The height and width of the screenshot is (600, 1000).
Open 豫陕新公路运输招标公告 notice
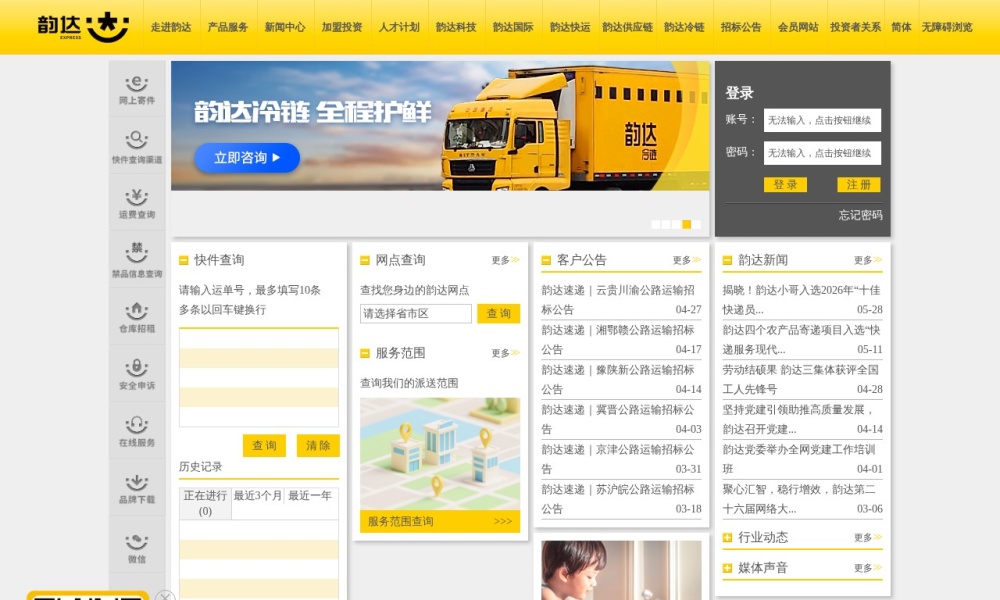[x=621, y=379]
